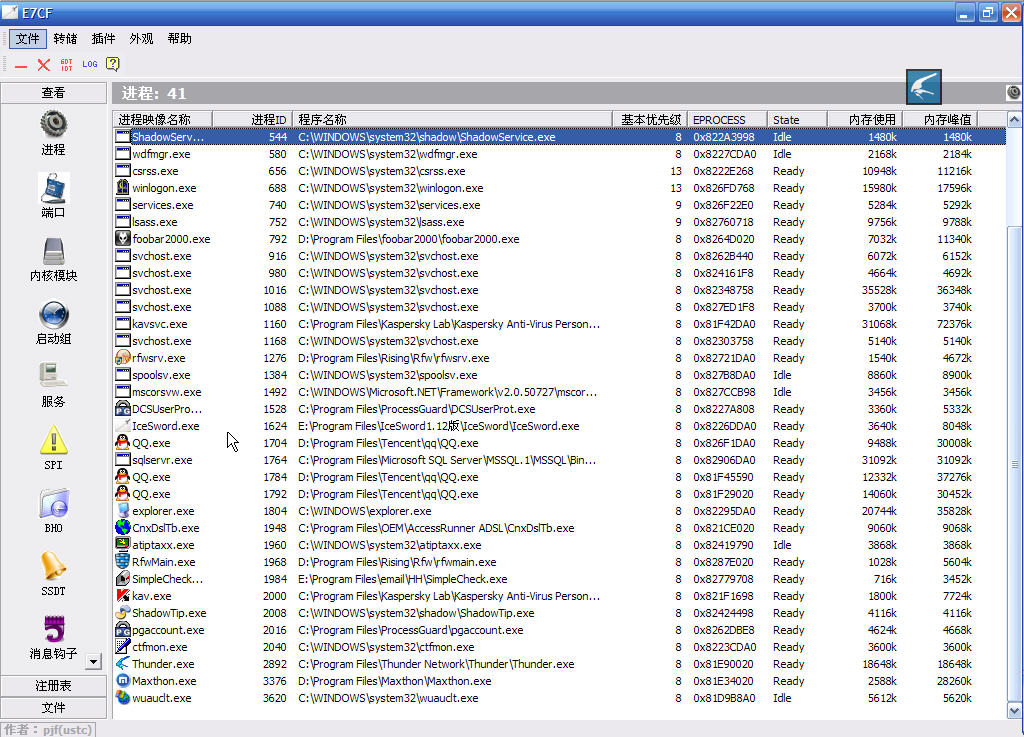Expand the 查看 sidebar section
Image resolution: width=1024 pixels, height=737 pixels.
[54, 93]
